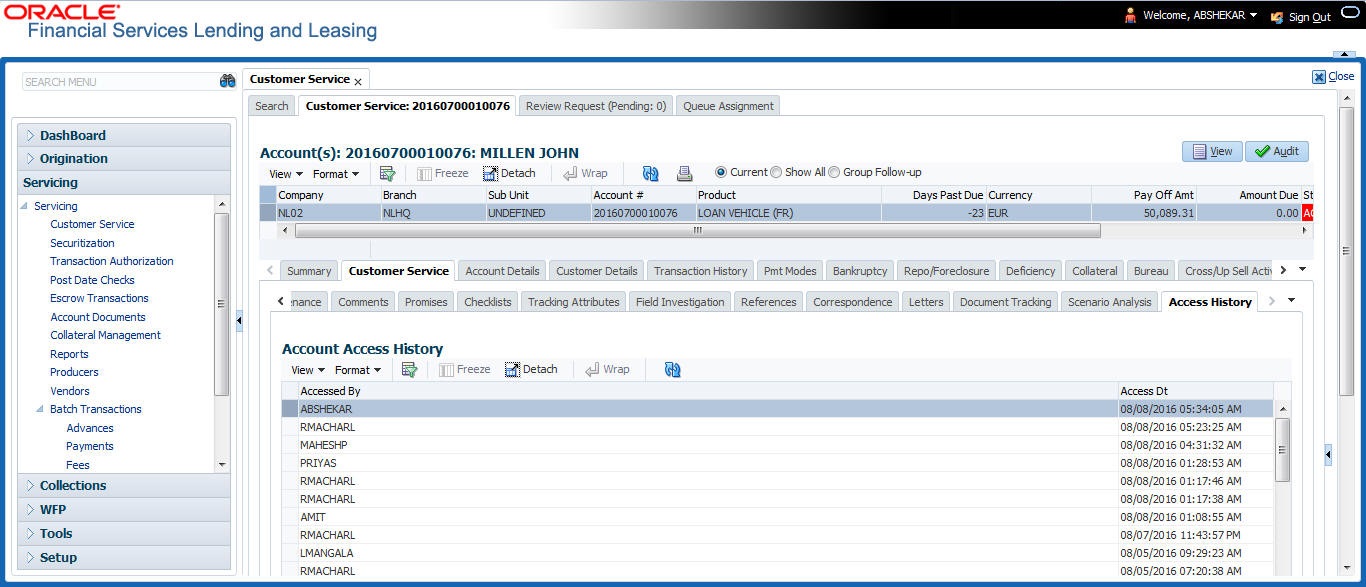Open the Access History Format dropdown
Image resolution: width=1366 pixels, height=587 pixels.
pos(358,370)
